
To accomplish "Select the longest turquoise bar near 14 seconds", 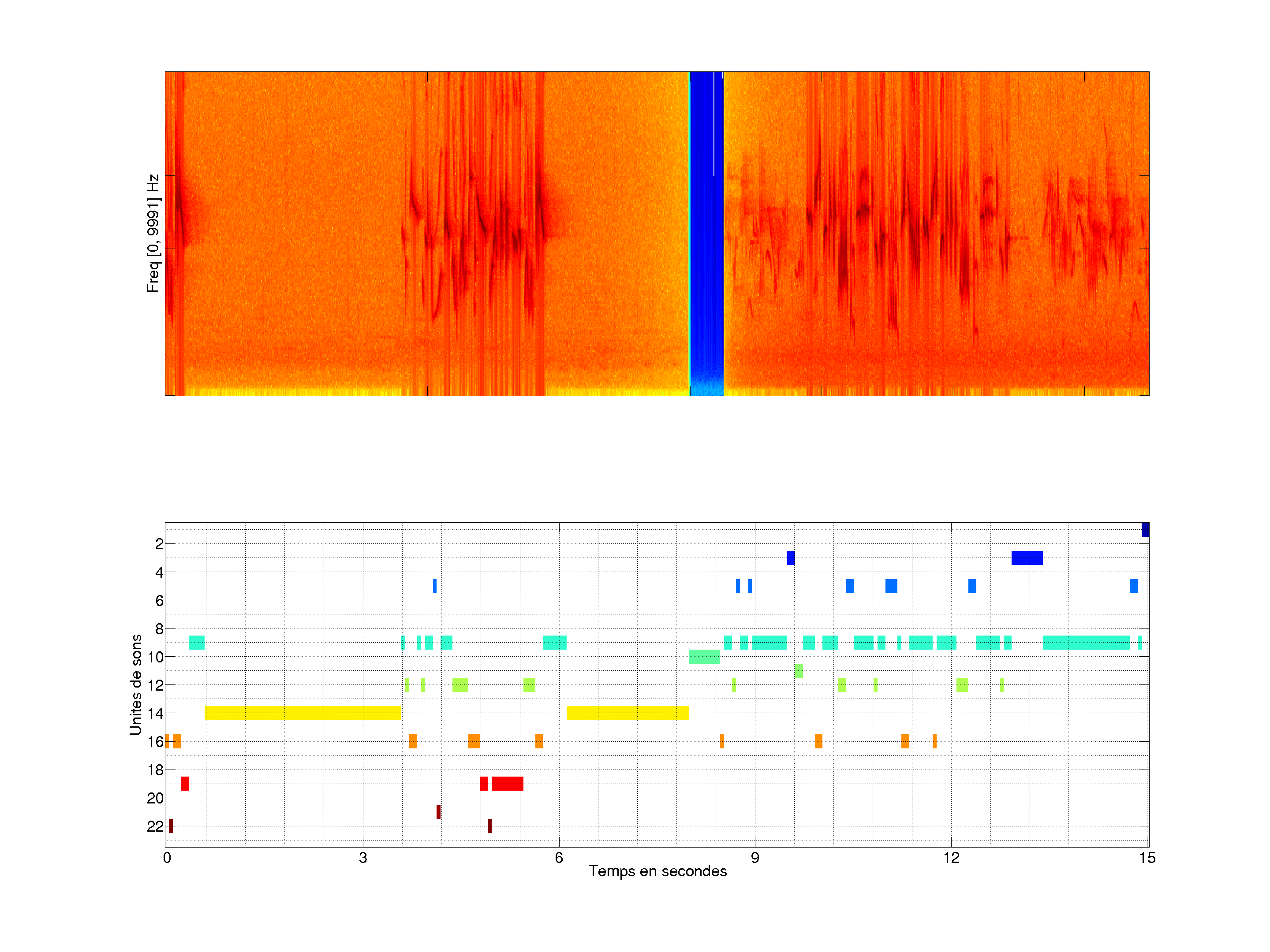I will [x=1086, y=642].
